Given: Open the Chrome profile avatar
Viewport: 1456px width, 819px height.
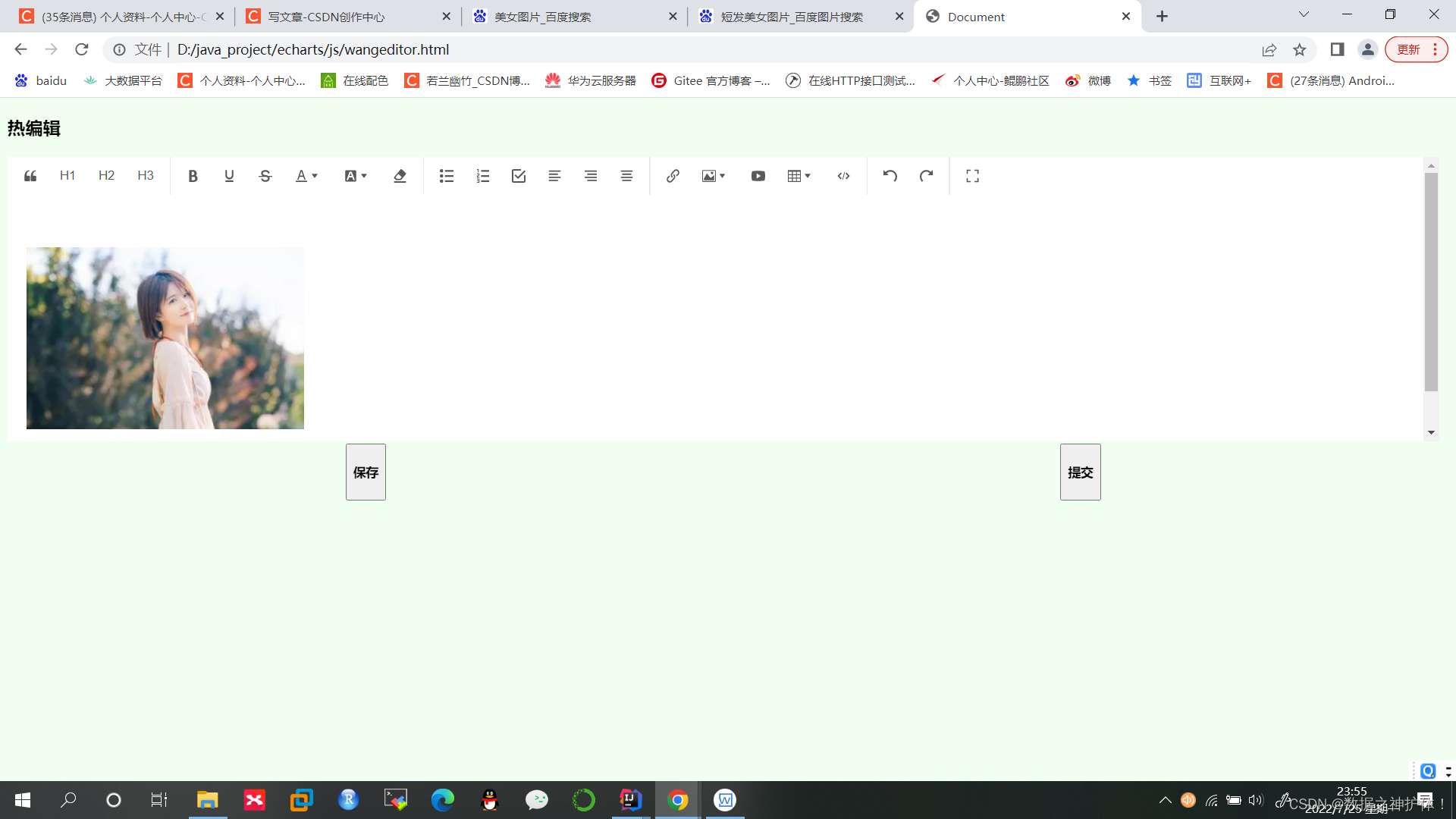Looking at the screenshot, I should [1367, 49].
